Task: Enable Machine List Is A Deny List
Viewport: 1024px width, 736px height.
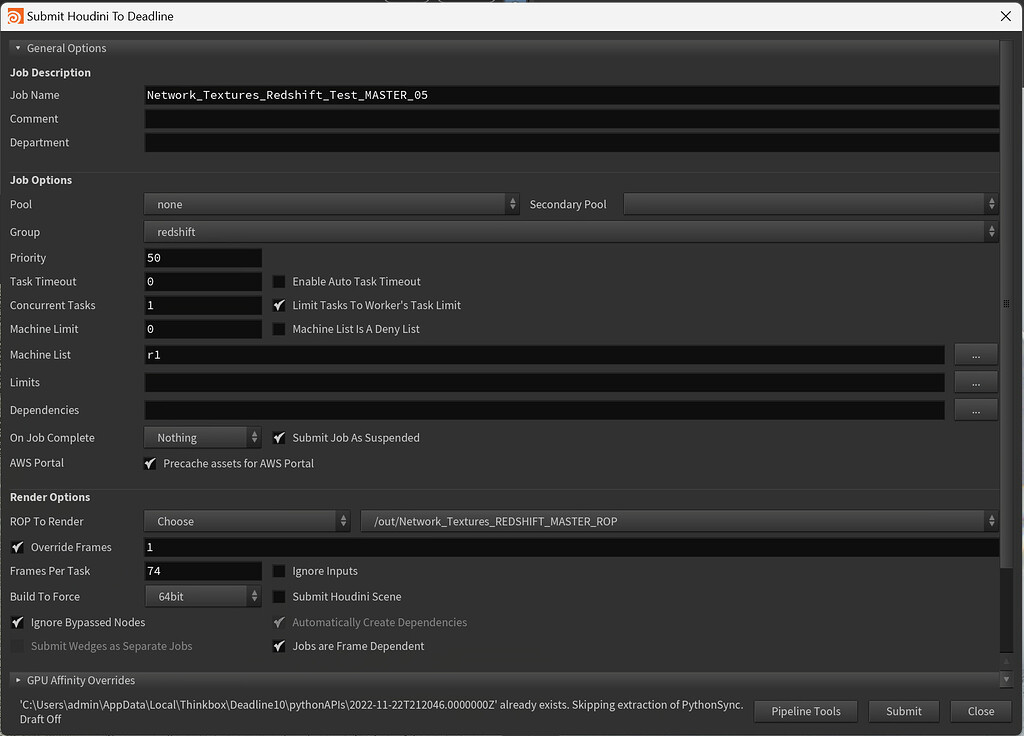Action: pos(278,330)
